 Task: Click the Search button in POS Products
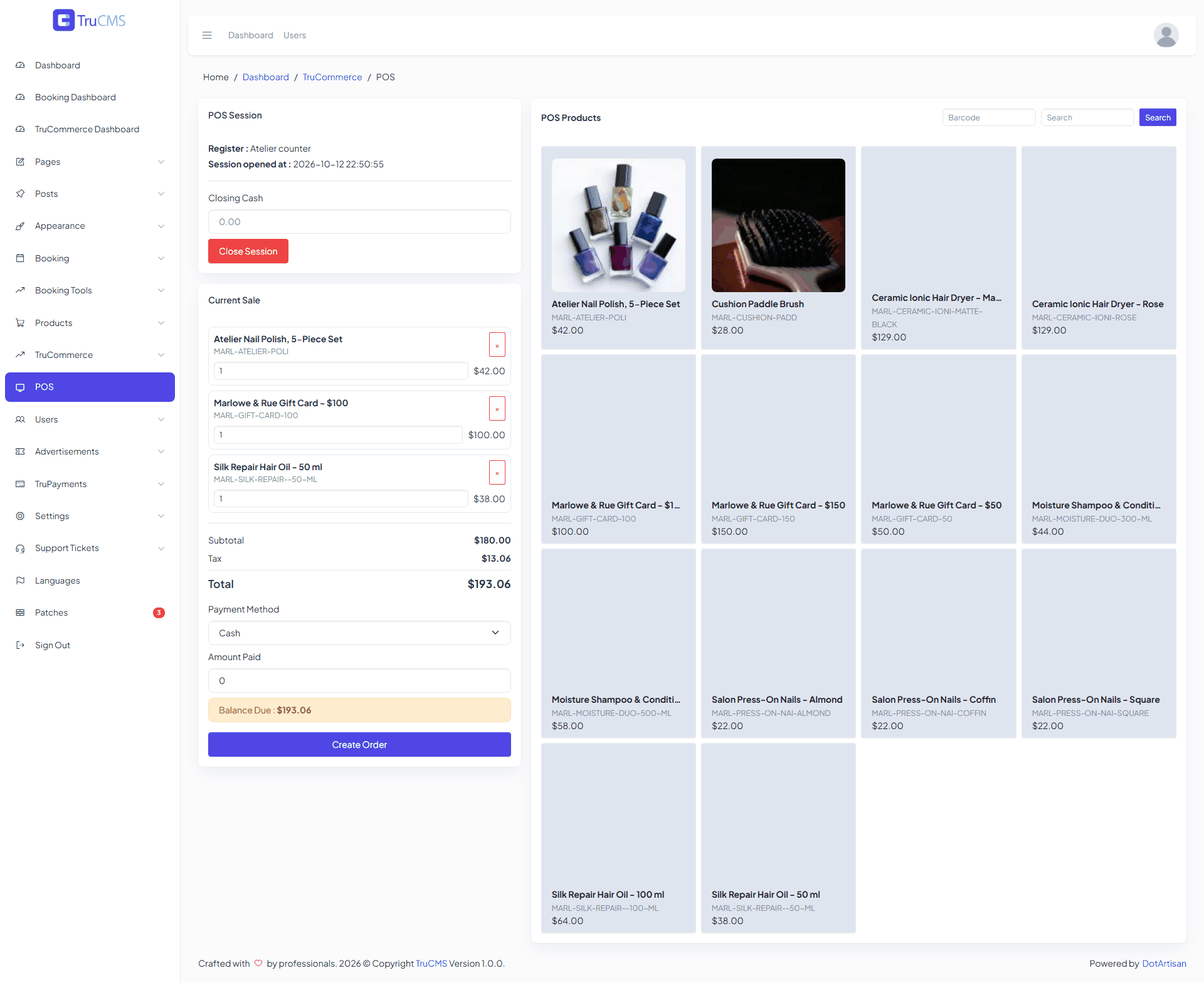pos(1158,117)
